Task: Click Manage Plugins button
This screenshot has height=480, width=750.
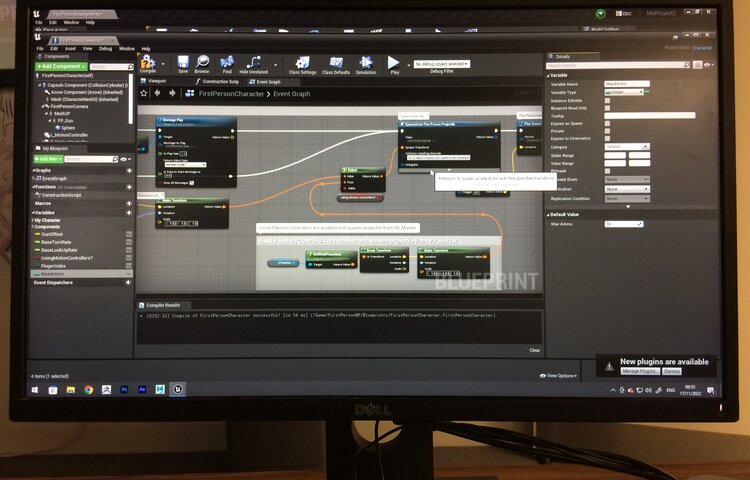Action: point(640,371)
